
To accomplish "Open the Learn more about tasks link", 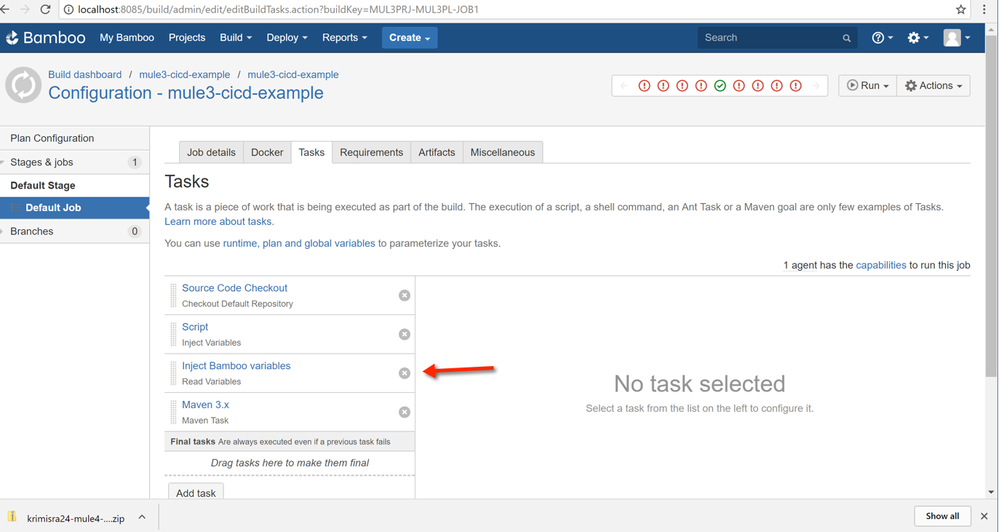I will [x=218, y=222].
